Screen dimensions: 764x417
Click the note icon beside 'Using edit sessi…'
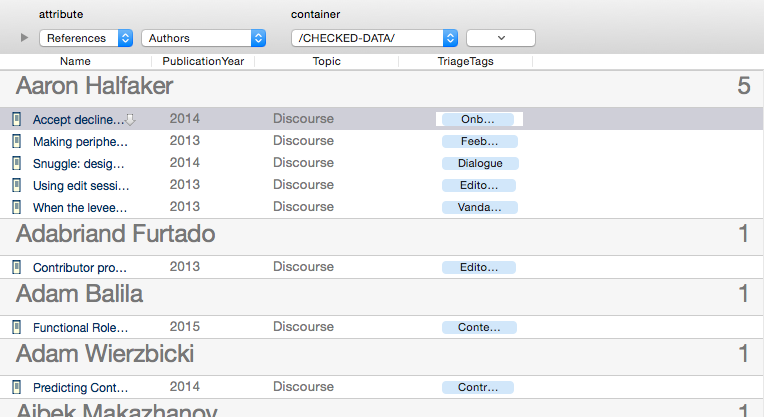16,185
